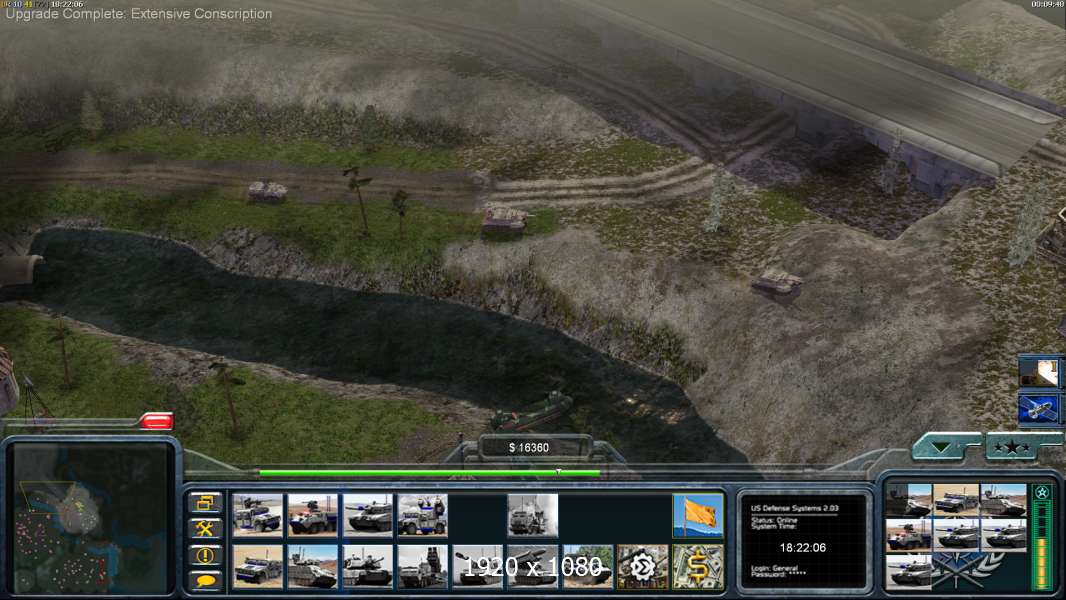The height and width of the screenshot is (600, 1066).
Task: Click the yellow exclamation mark alert icon
Action: [205, 555]
